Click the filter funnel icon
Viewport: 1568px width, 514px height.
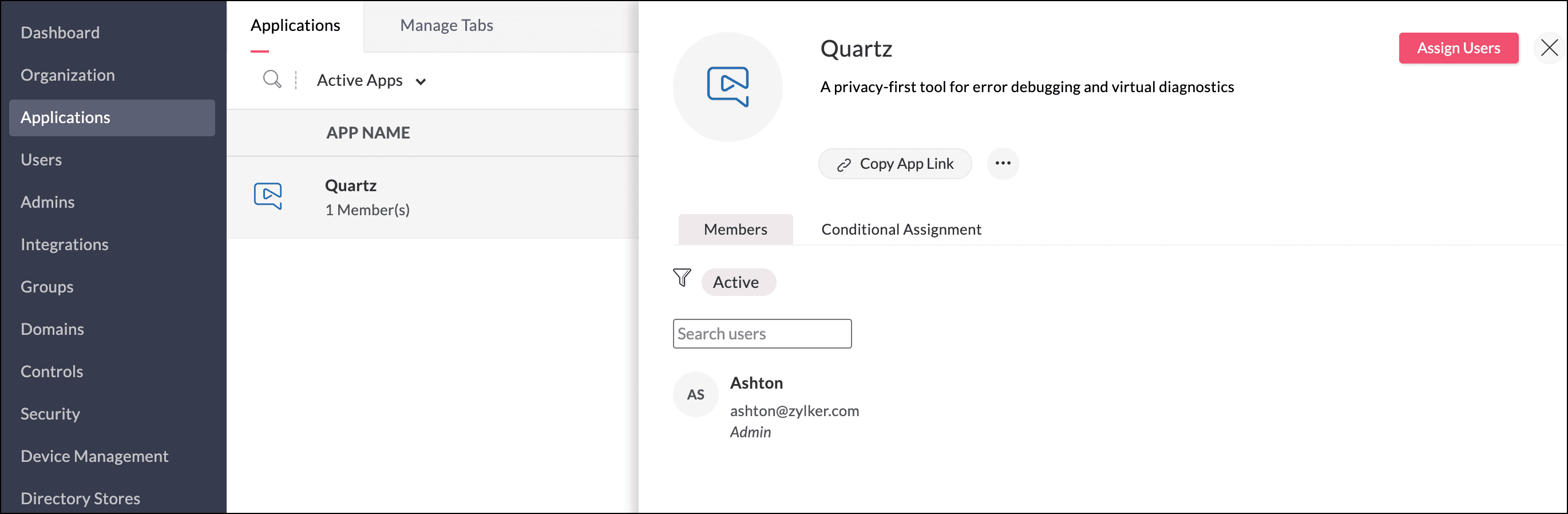click(682, 278)
